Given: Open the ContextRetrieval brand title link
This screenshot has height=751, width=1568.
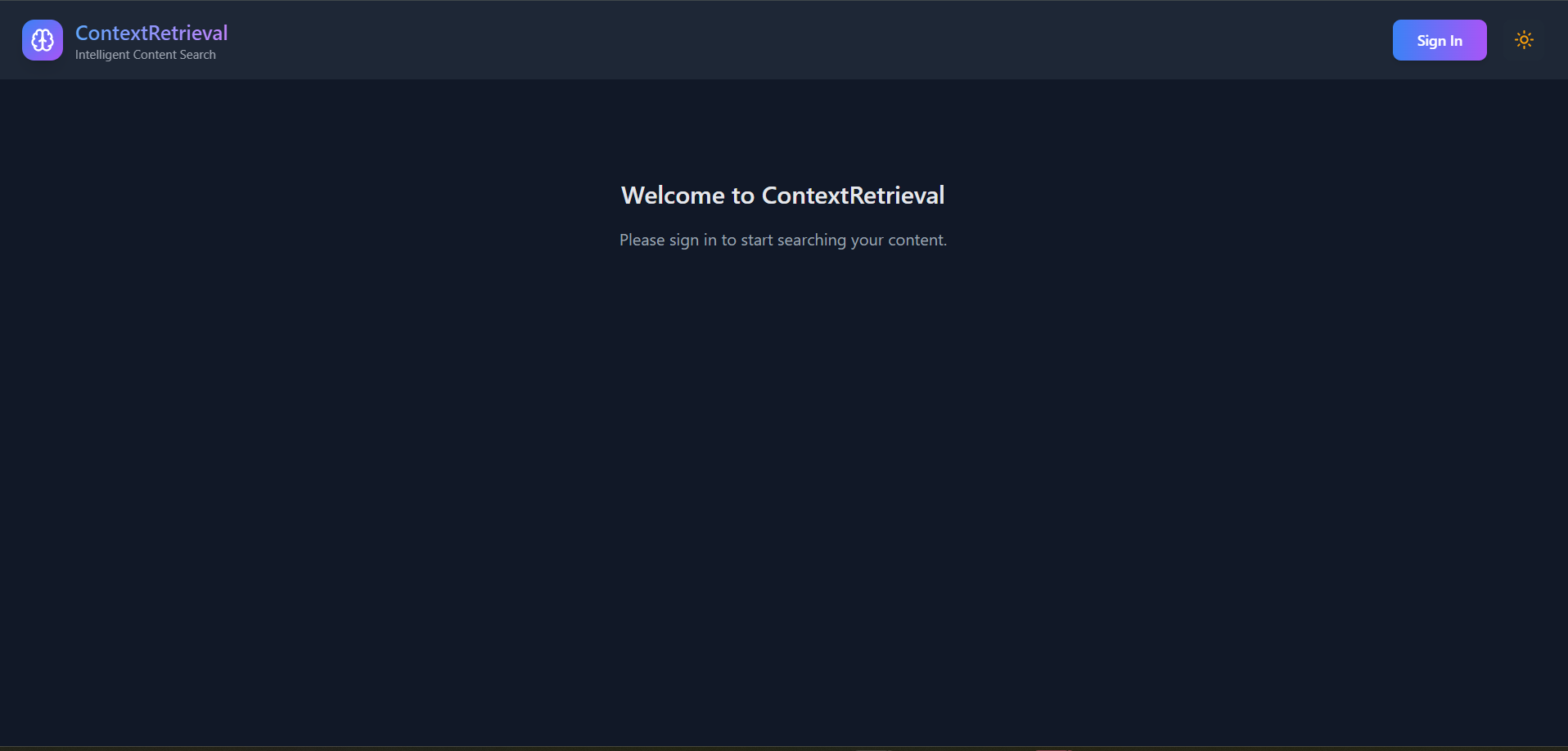Looking at the screenshot, I should tap(151, 33).
